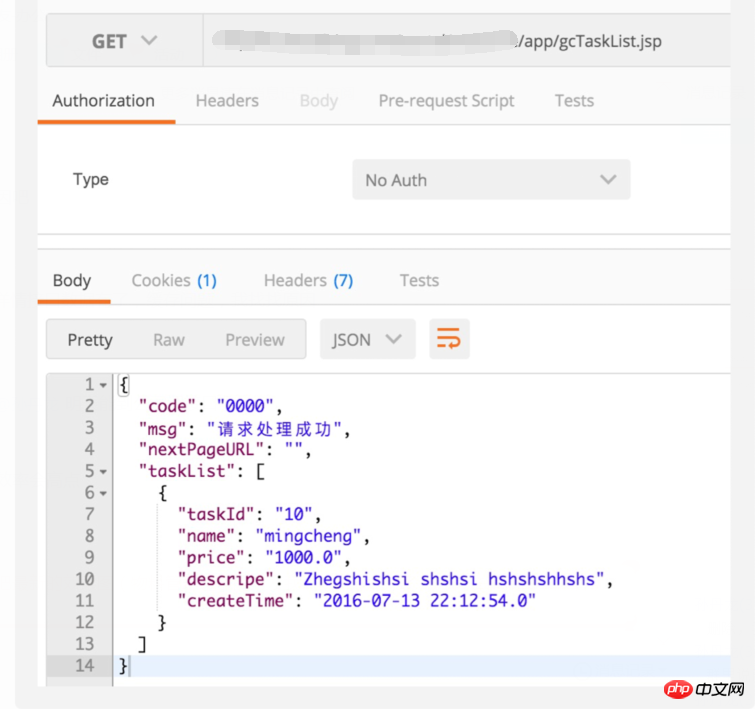Open the Cookies (1) tab
Viewport: 755px width, 709px height.
click(x=174, y=281)
